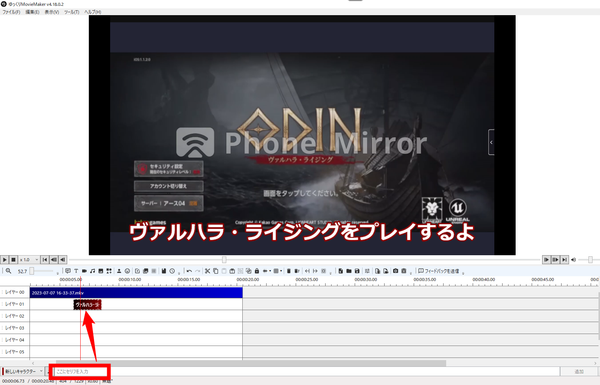
Task: Adjust the volume slider
Action: pos(590,260)
